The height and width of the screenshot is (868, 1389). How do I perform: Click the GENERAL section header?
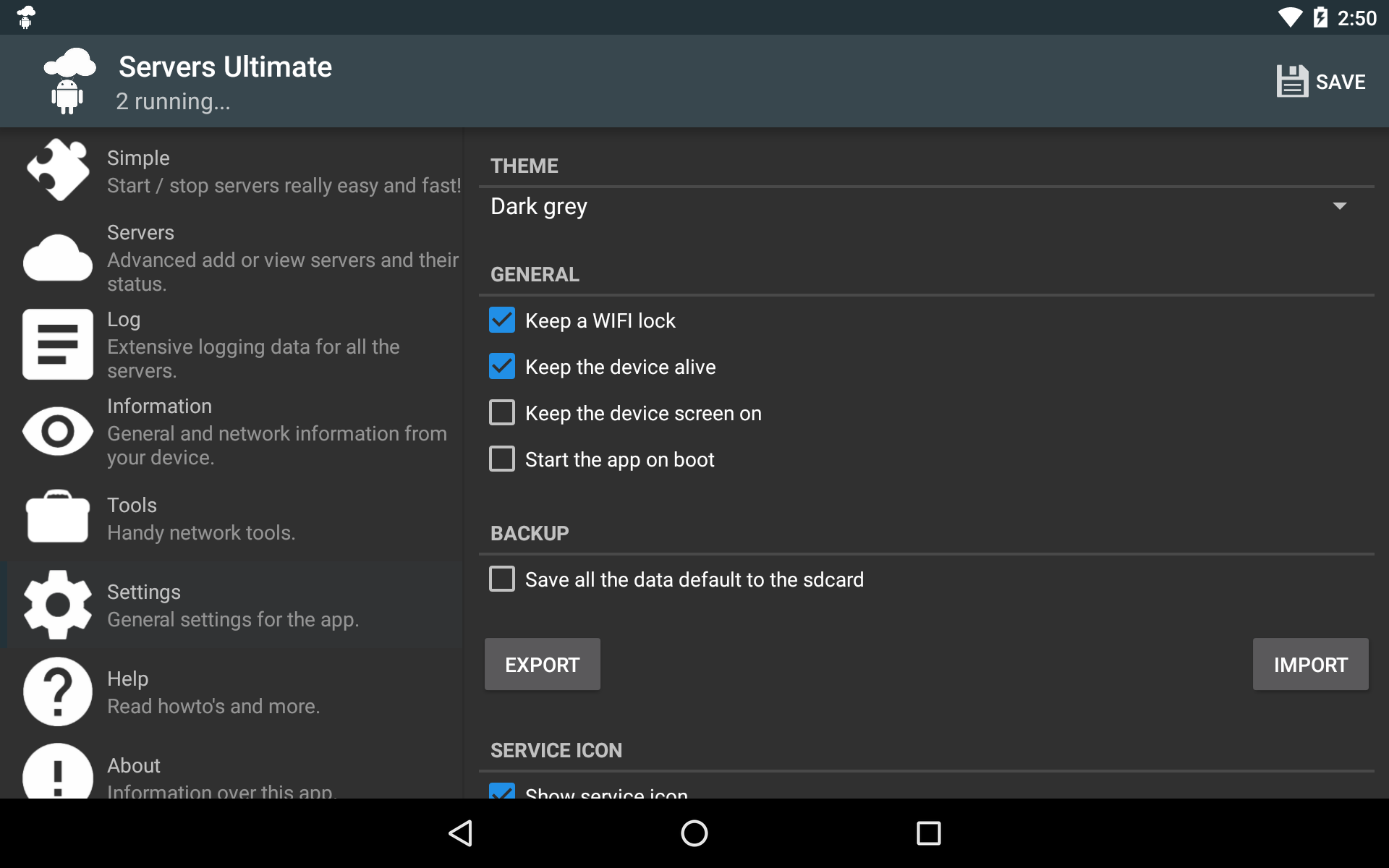coord(535,274)
